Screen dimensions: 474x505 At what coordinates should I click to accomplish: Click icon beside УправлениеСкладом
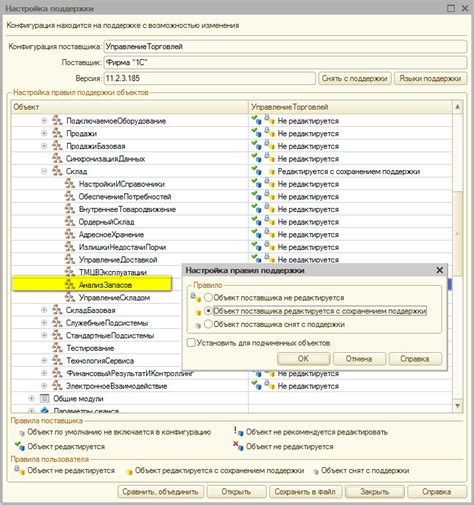point(70,297)
